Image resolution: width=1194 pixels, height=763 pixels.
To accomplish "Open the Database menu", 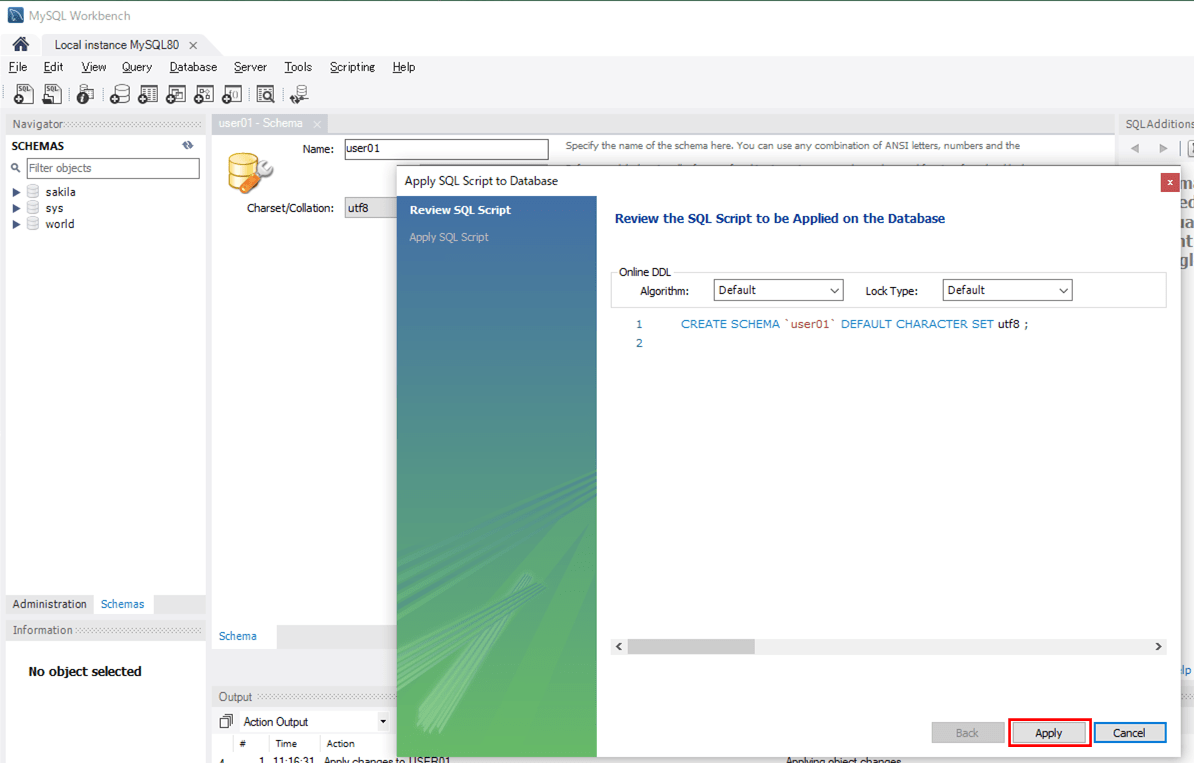I will coord(193,67).
